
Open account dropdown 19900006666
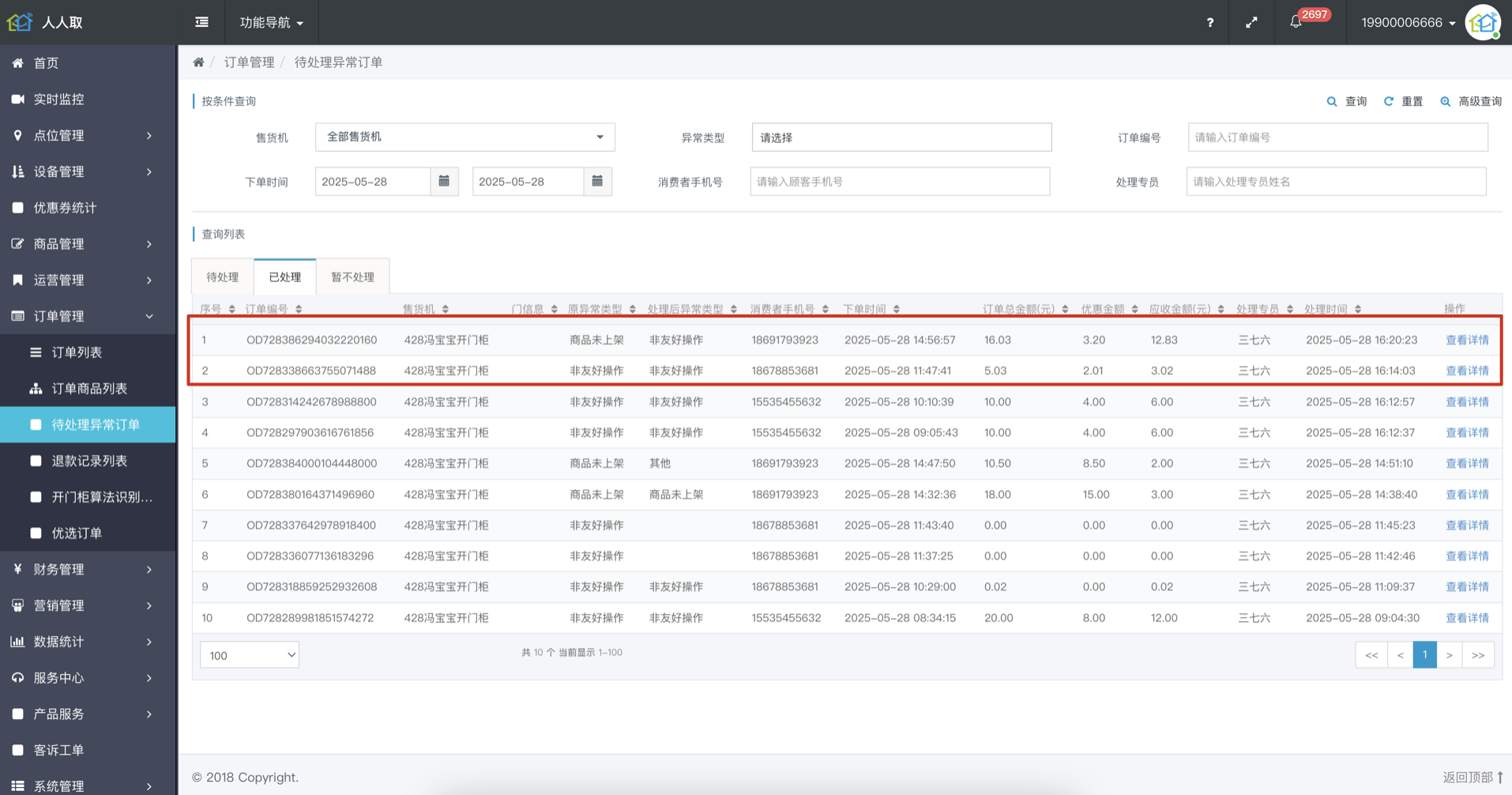(x=1408, y=23)
